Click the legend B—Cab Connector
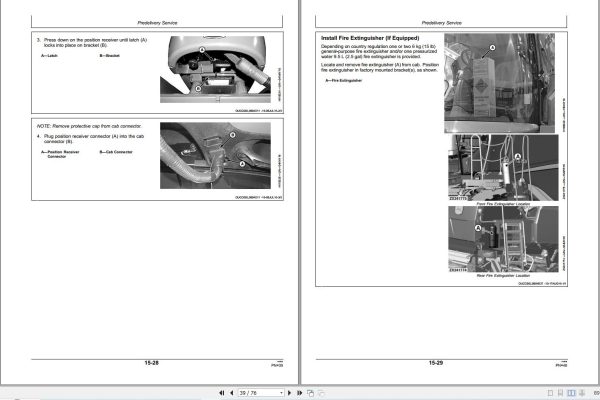The width and height of the screenshot is (600, 400). point(116,152)
